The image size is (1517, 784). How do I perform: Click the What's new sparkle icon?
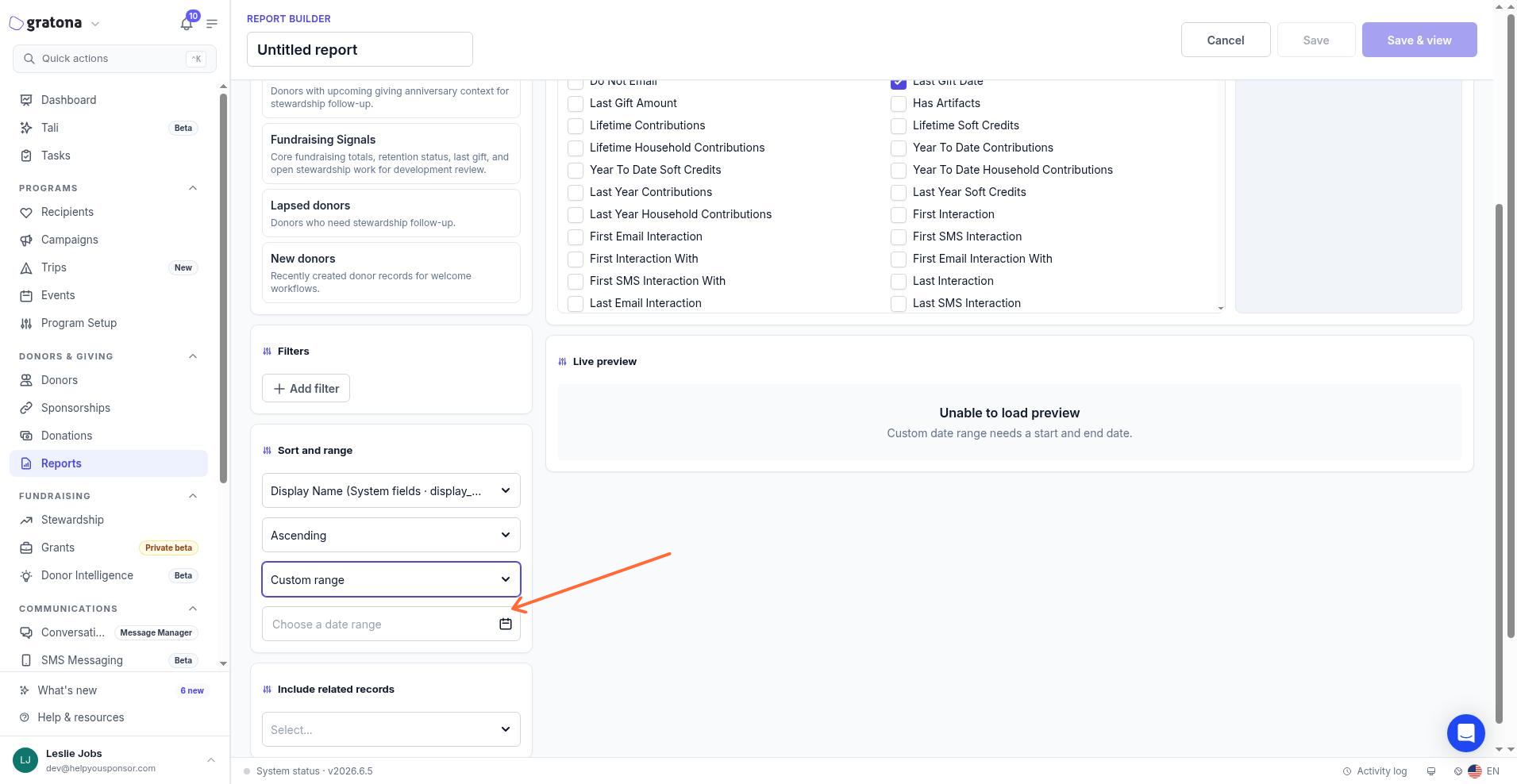(25, 690)
